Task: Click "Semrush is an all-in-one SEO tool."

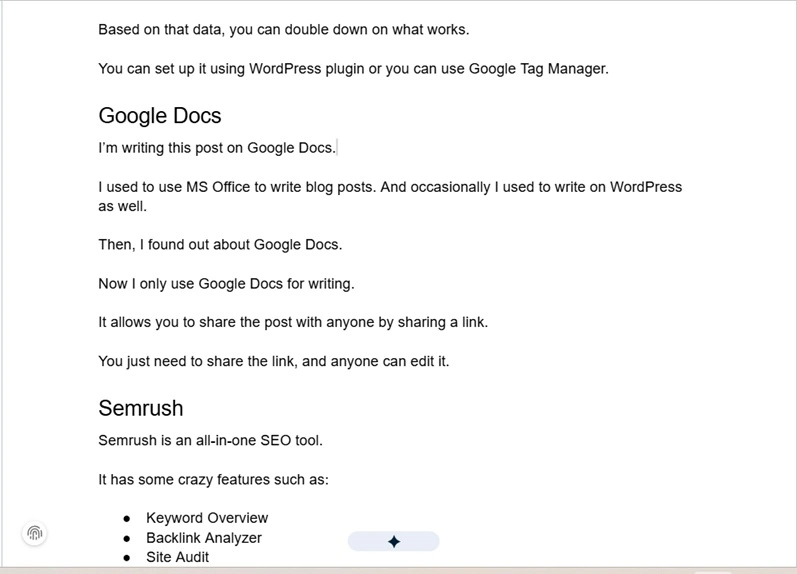Action: [x=210, y=440]
